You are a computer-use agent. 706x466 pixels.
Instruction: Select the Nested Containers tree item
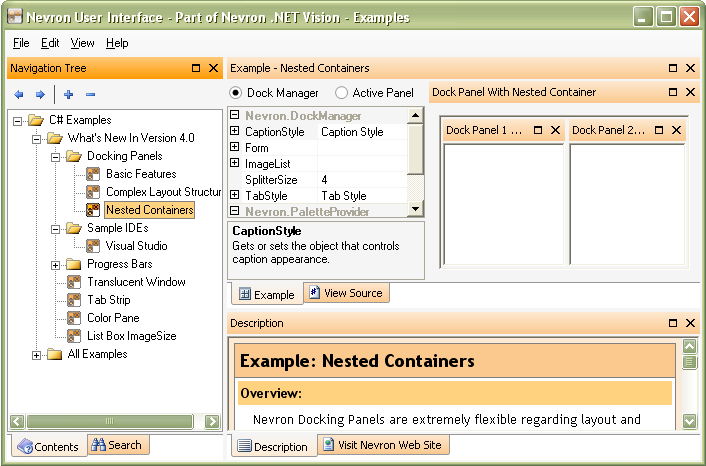click(150, 210)
